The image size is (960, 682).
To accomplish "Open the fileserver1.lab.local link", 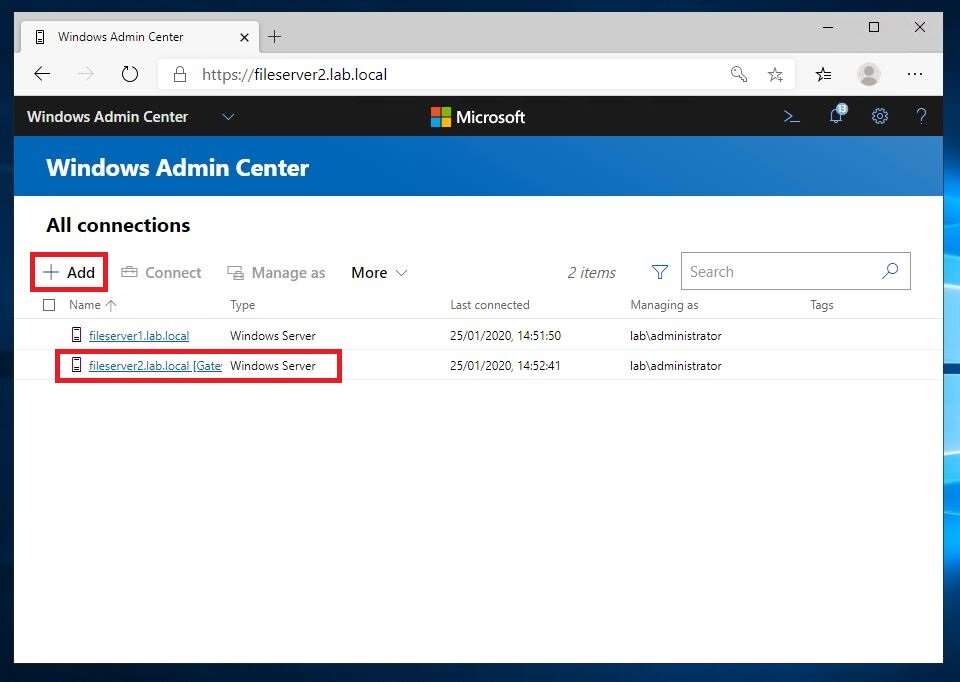I will click(139, 335).
